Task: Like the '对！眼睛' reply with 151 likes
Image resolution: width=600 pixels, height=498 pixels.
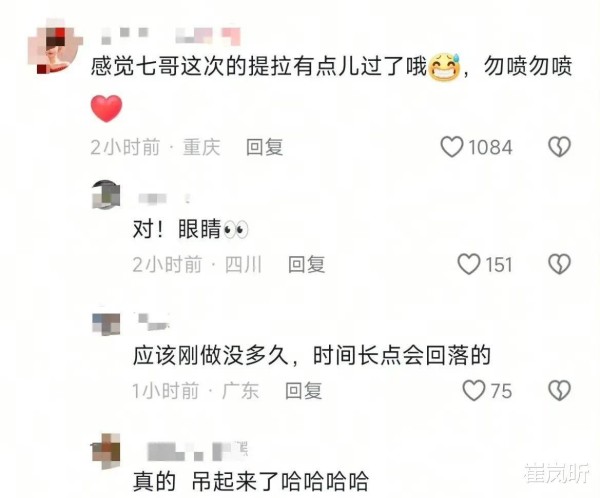Action: 469,265
